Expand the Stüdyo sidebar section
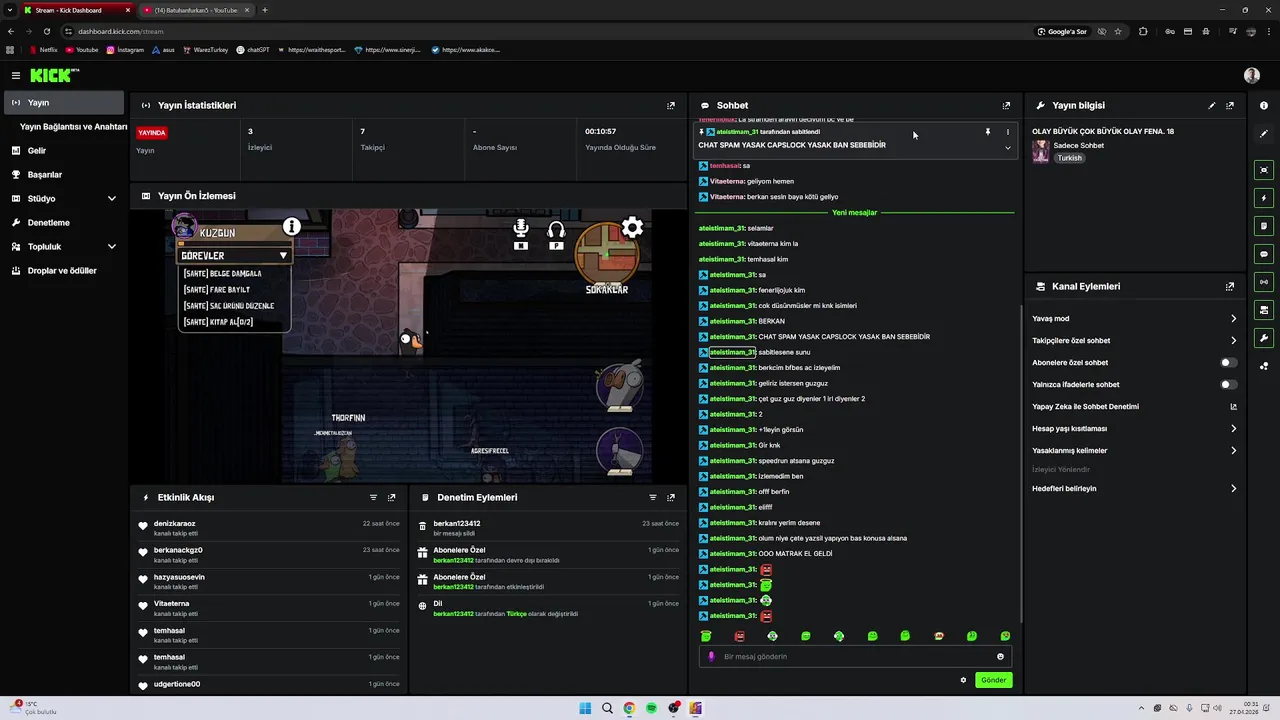The image size is (1280, 720). tap(111, 198)
